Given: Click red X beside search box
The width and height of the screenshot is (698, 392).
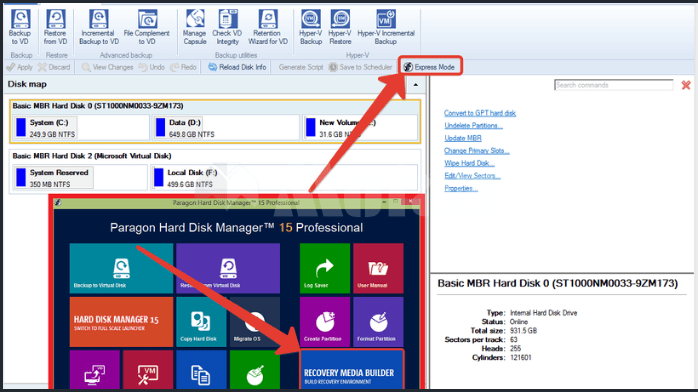Looking at the screenshot, I should pos(686,85).
